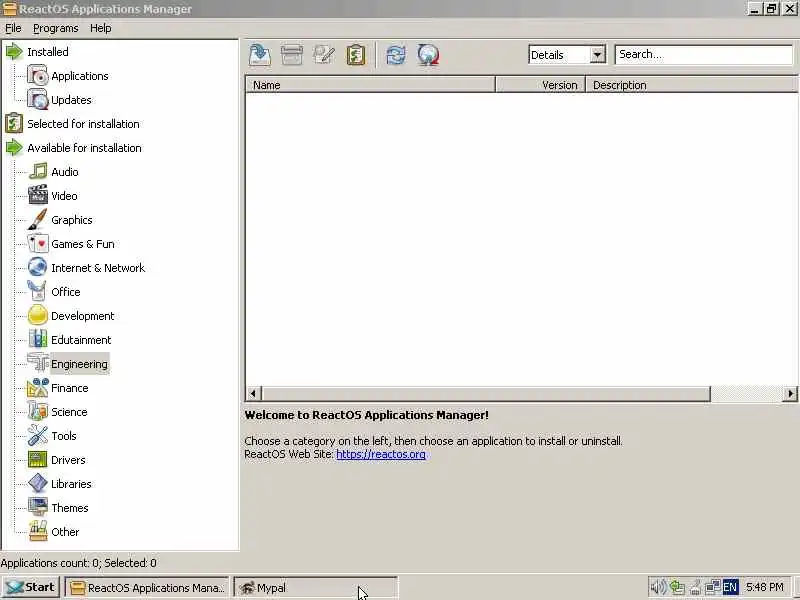Select the Audio category icon
Screen dimensions: 800x600
point(38,171)
